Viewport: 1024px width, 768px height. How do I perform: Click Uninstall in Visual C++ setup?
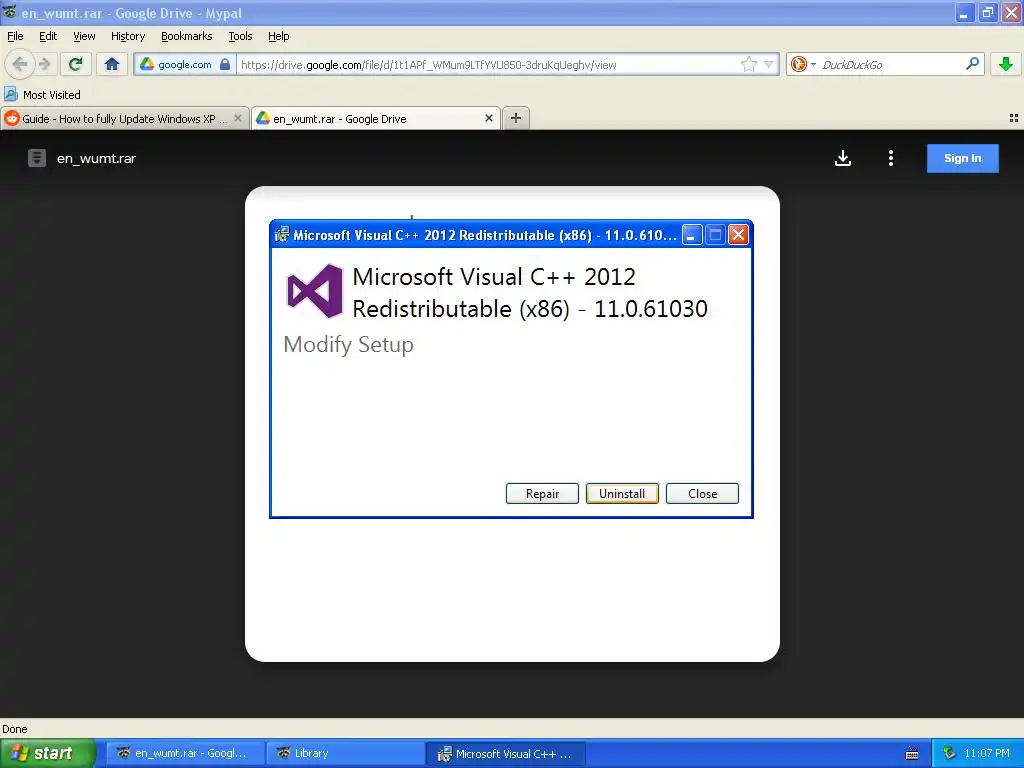pyautogui.click(x=622, y=494)
